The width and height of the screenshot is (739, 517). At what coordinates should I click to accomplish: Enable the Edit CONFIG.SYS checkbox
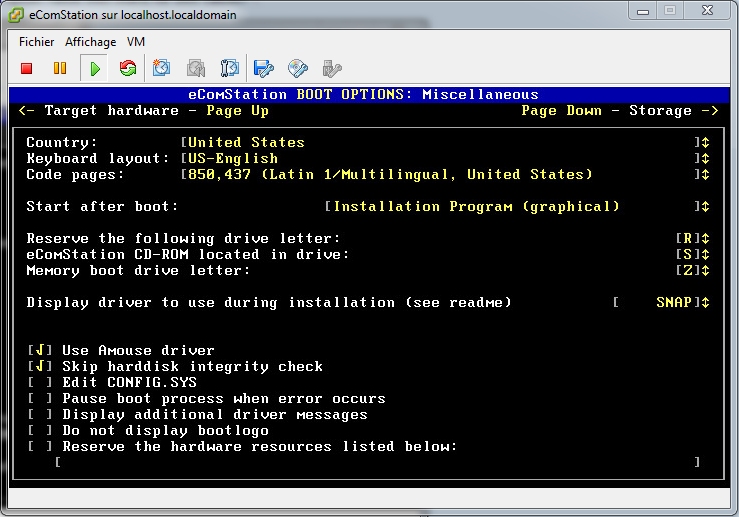tap(41, 382)
